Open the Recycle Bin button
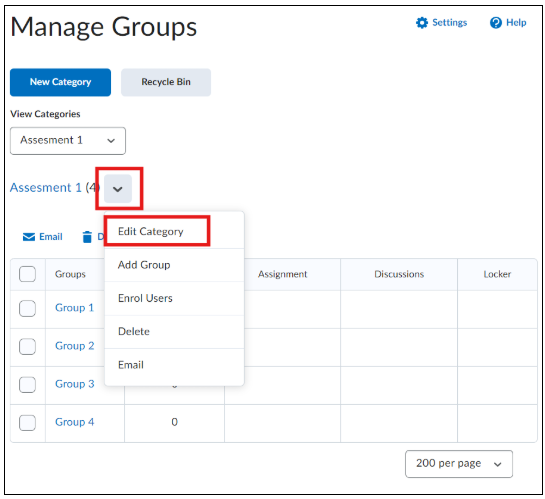 [166, 82]
